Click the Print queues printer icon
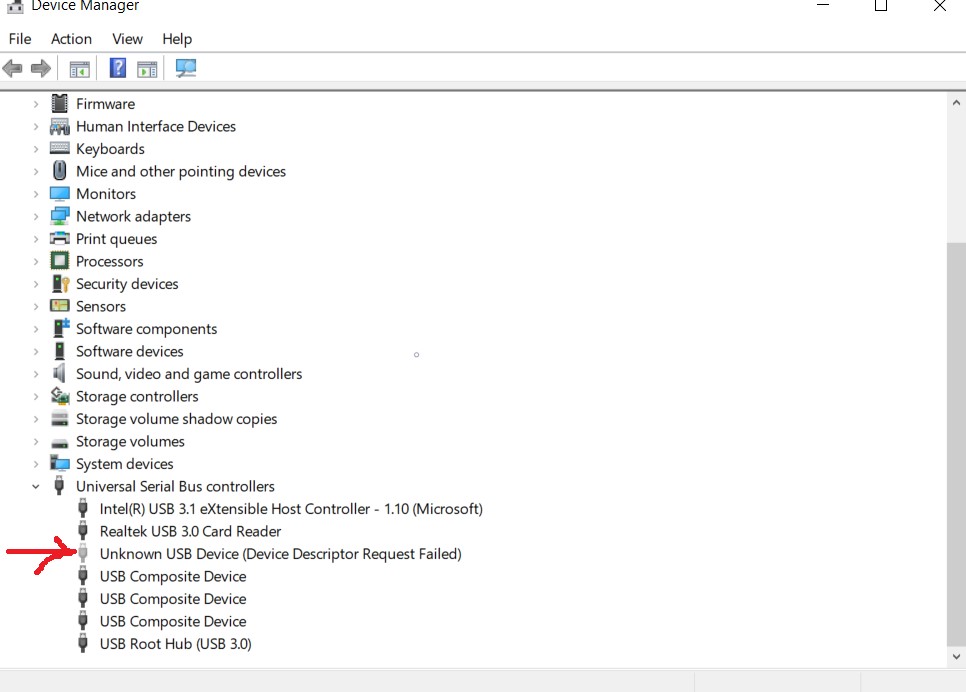The image size is (966, 692). (x=60, y=238)
